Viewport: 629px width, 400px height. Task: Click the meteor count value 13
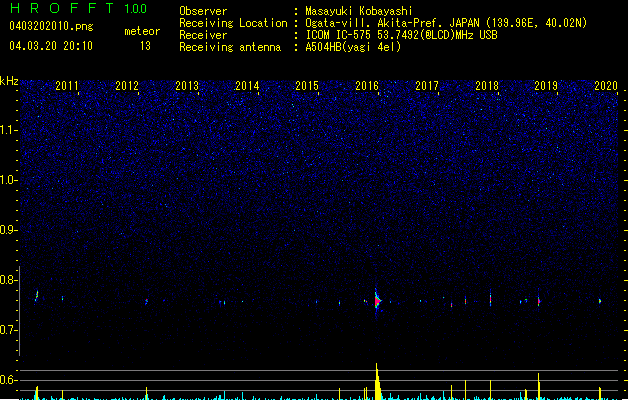coord(145,46)
